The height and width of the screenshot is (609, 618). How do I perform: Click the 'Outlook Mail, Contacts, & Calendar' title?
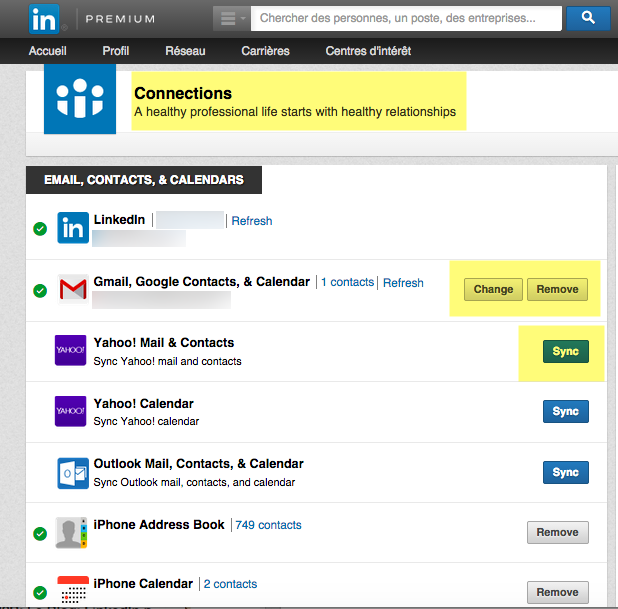click(x=199, y=464)
